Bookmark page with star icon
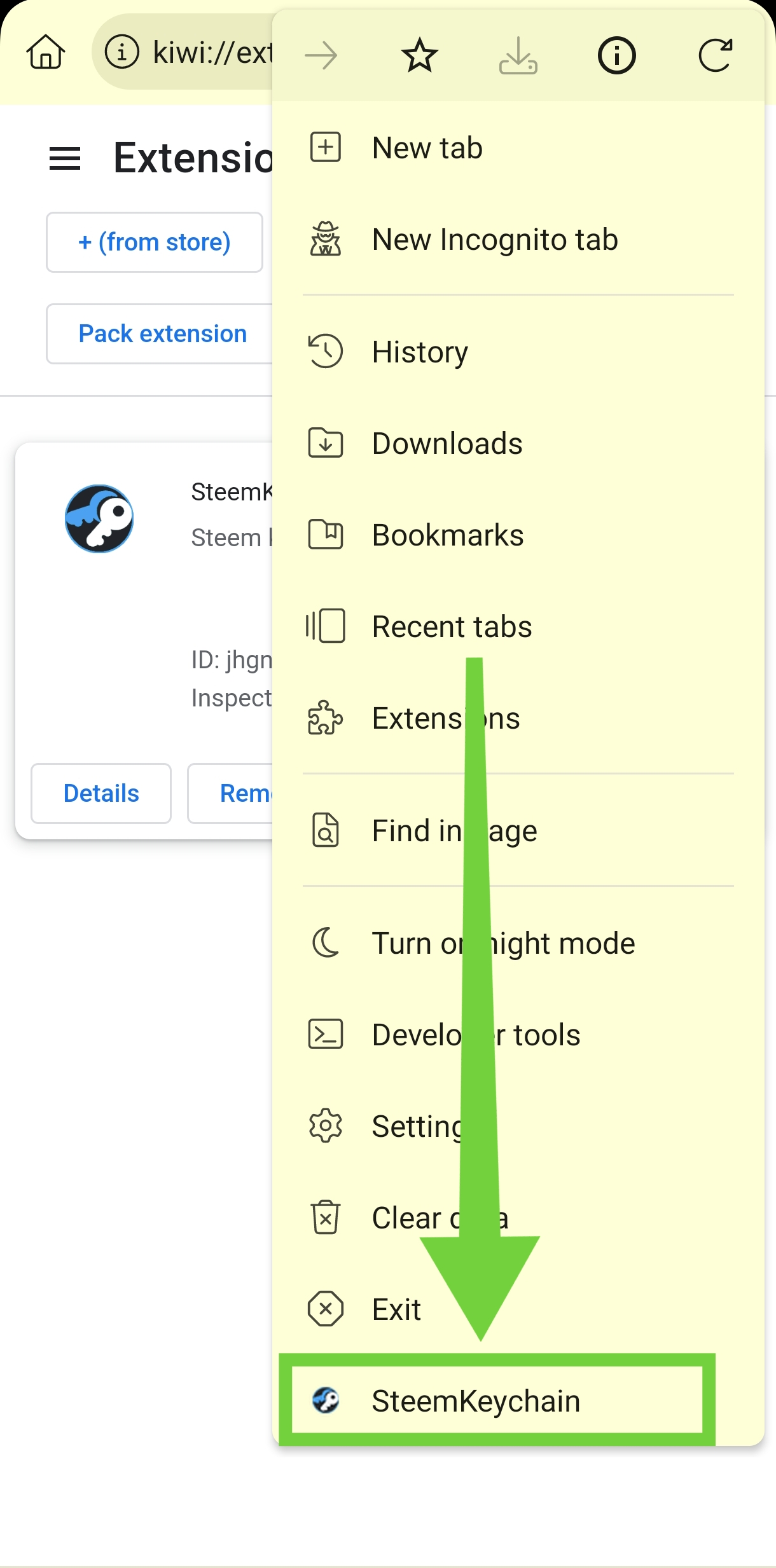This screenshot has width=776, height=1568. [x=420, y=55]
